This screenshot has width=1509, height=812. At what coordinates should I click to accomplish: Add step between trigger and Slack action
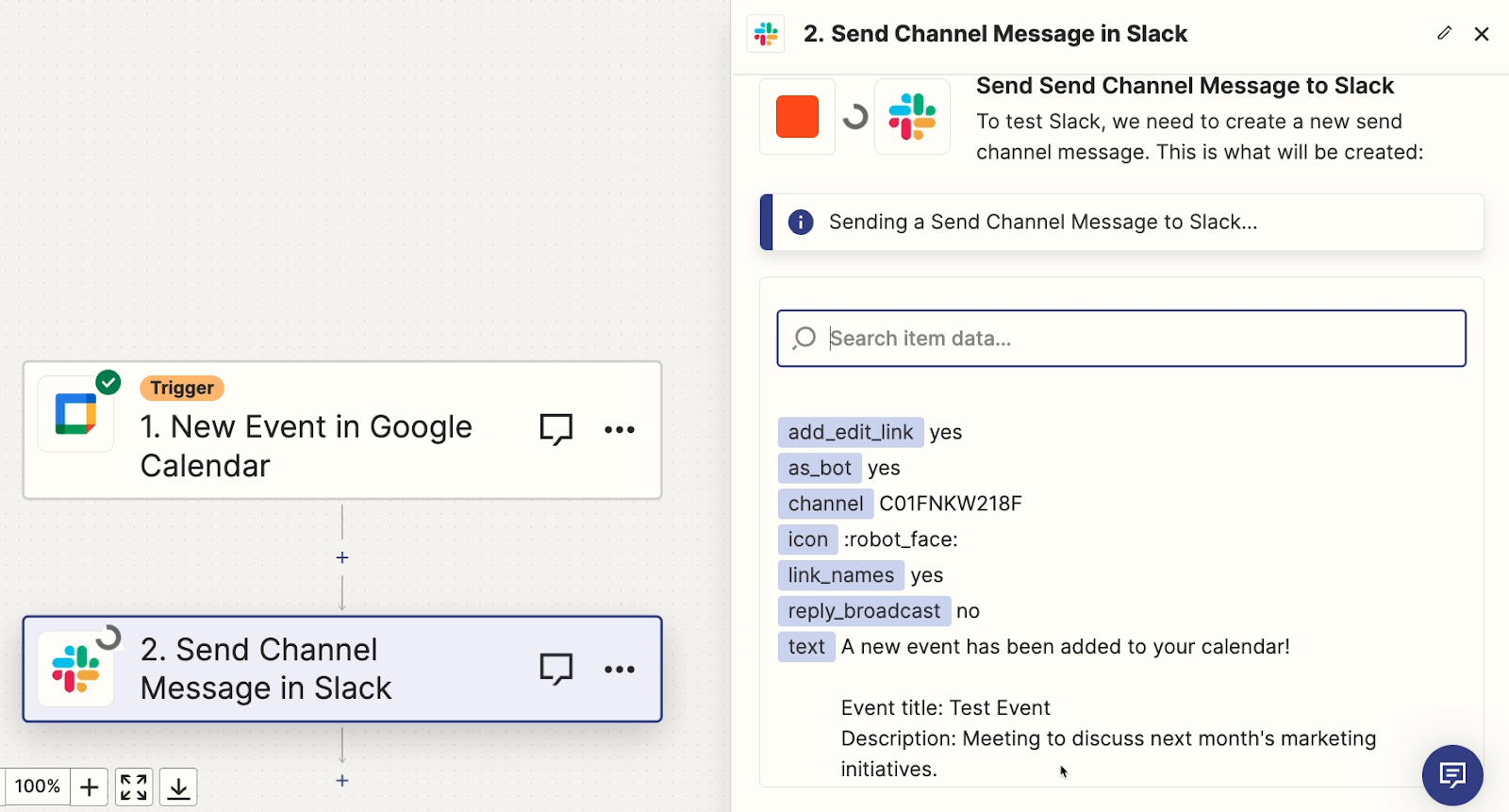[342, 557]
